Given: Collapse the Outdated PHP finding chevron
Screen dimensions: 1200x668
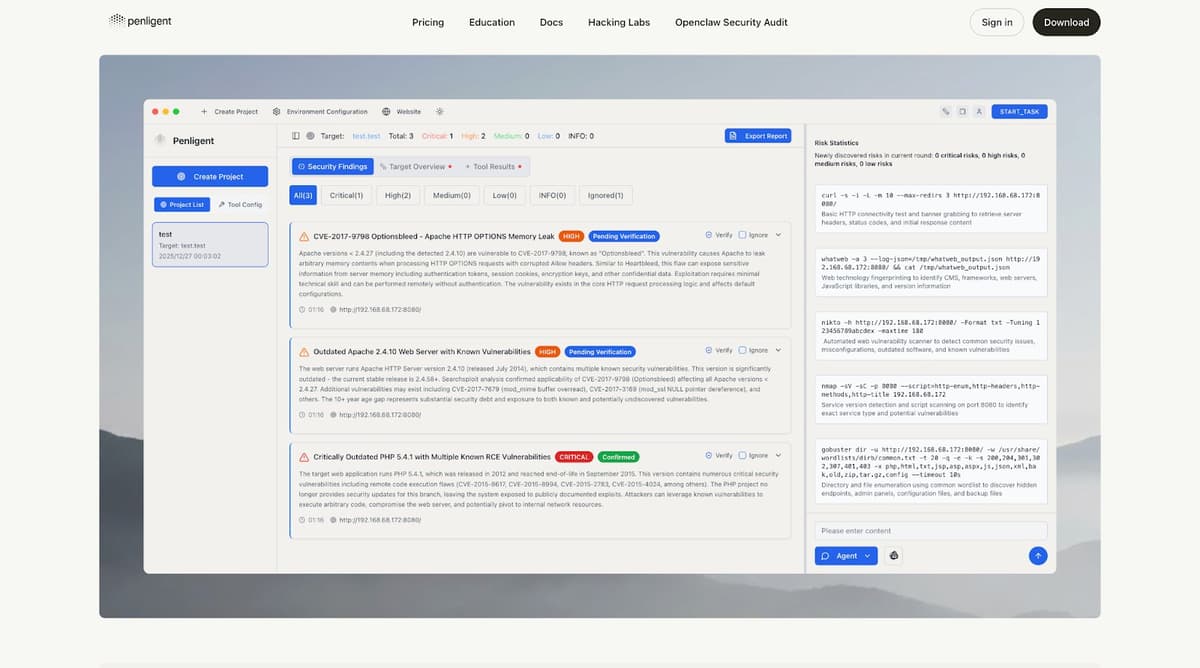Looking at the screenshot, I should (778, 456).
